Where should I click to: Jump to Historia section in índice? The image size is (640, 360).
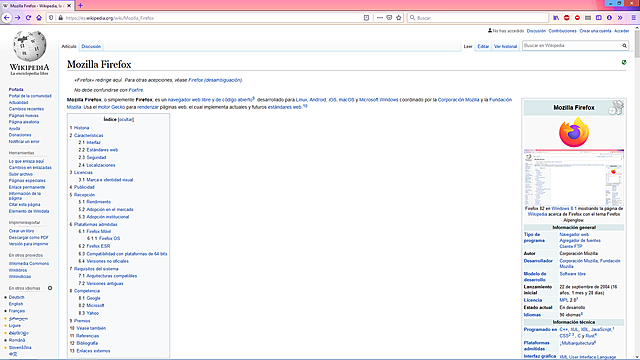click(x=81, y=128)
